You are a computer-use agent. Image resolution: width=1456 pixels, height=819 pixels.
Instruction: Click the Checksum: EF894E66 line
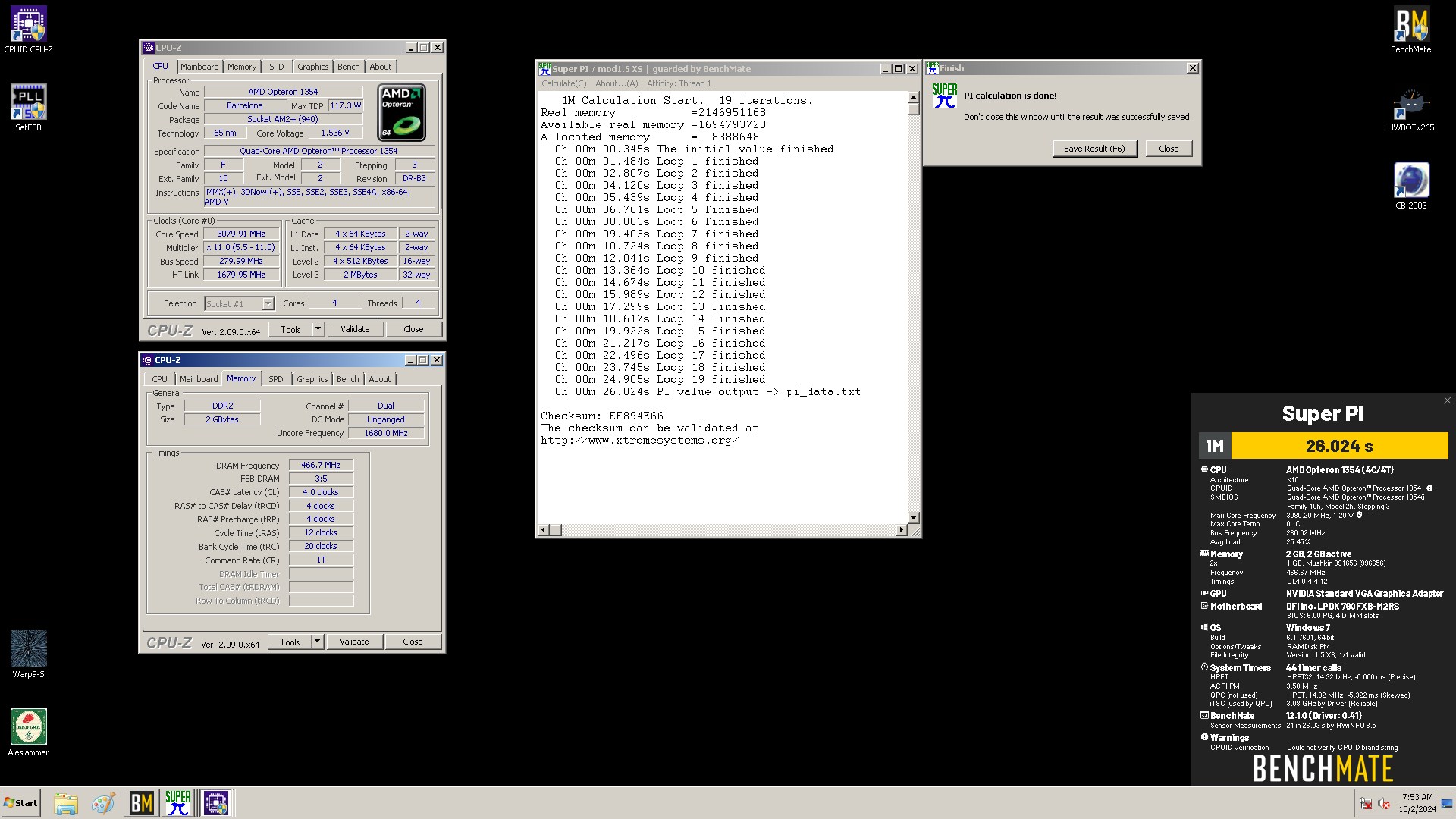click(602, 416)
